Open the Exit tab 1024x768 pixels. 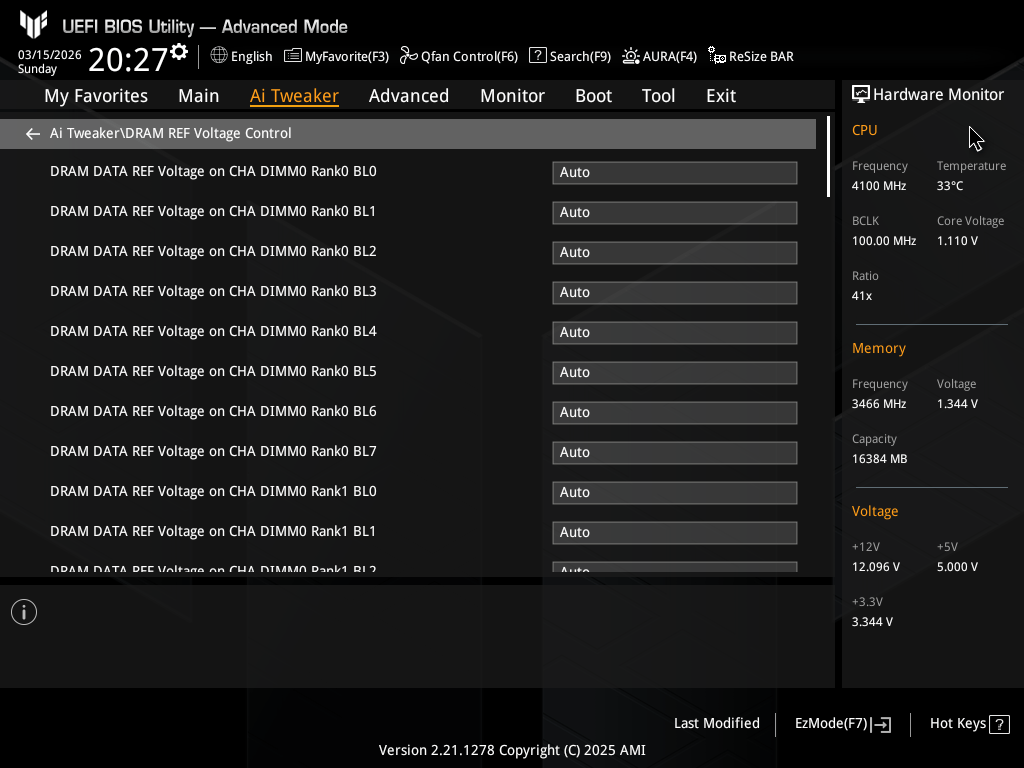tap(721, 96)
